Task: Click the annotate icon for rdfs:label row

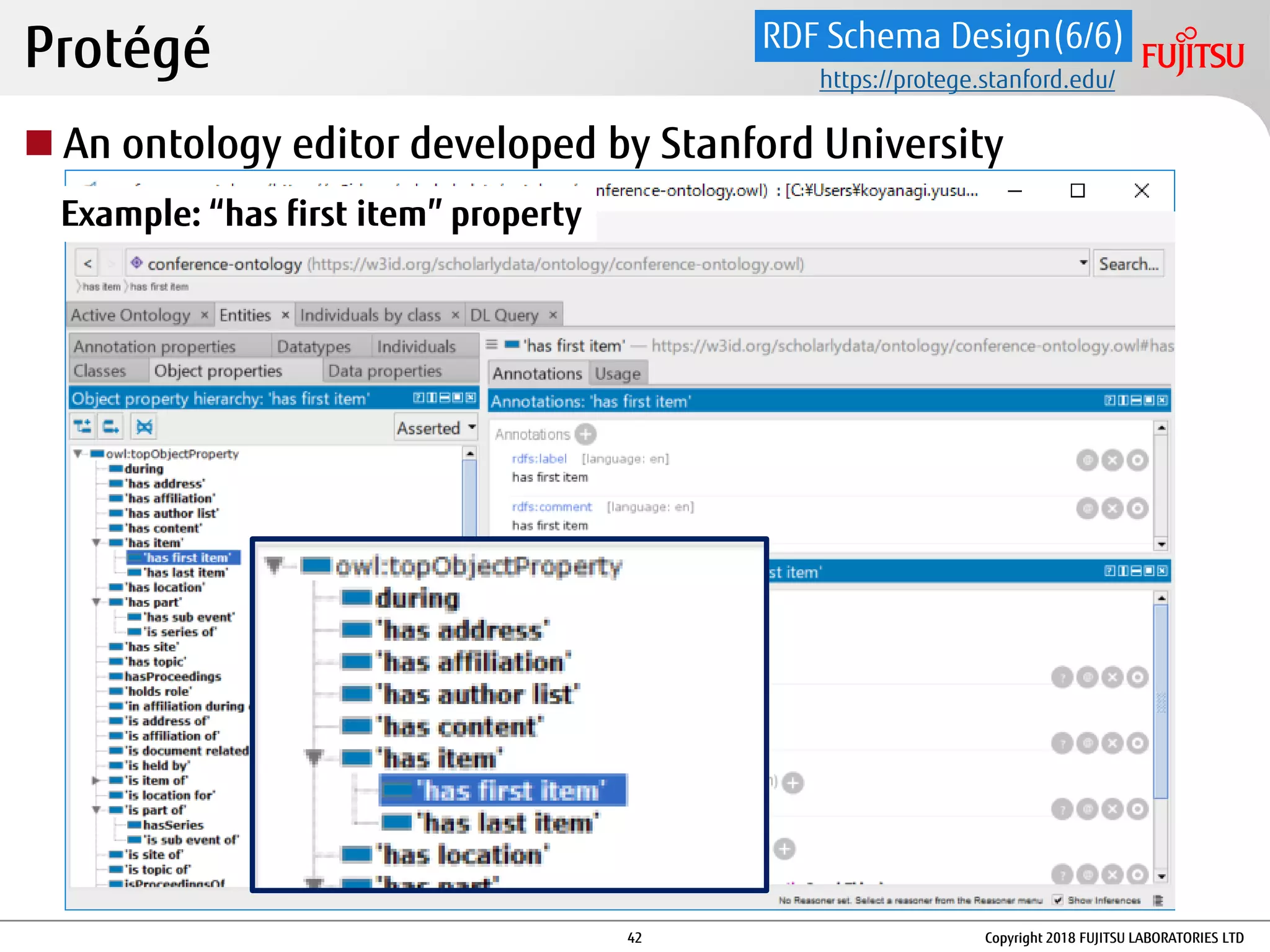Action: [1087, 461]
